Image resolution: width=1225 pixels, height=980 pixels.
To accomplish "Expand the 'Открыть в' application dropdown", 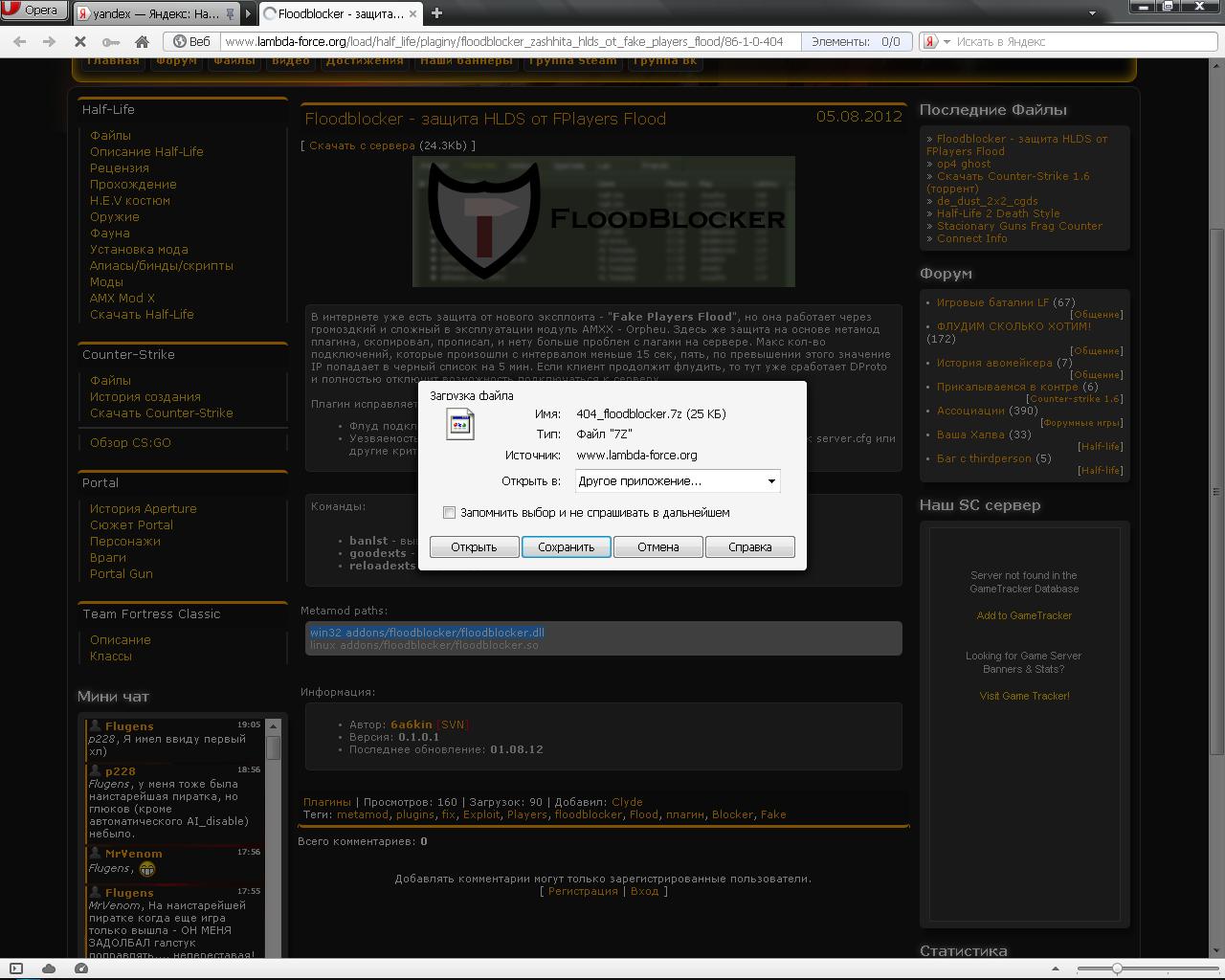I will (771, 481).
